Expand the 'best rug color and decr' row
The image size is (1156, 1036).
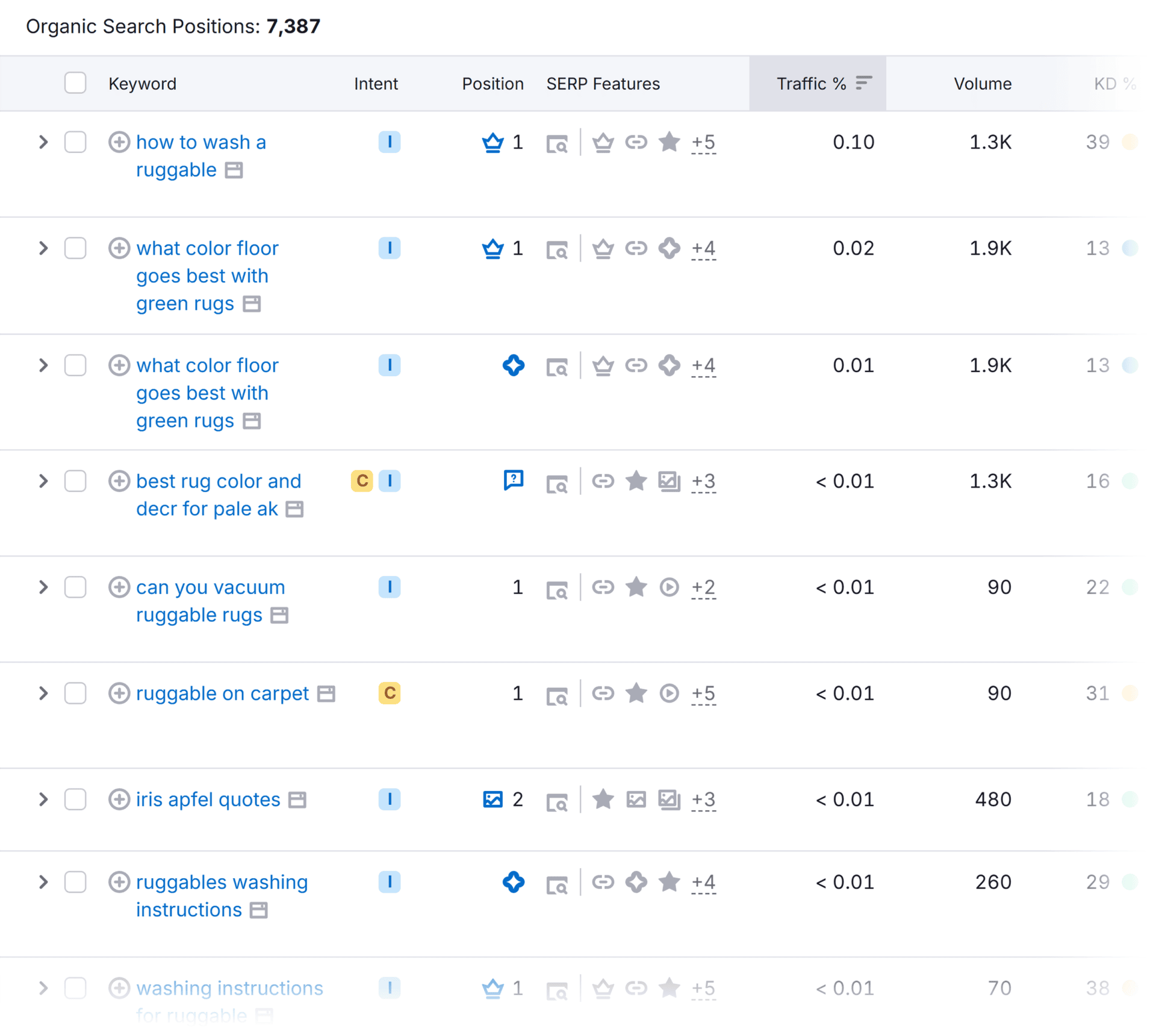[43, 481]
